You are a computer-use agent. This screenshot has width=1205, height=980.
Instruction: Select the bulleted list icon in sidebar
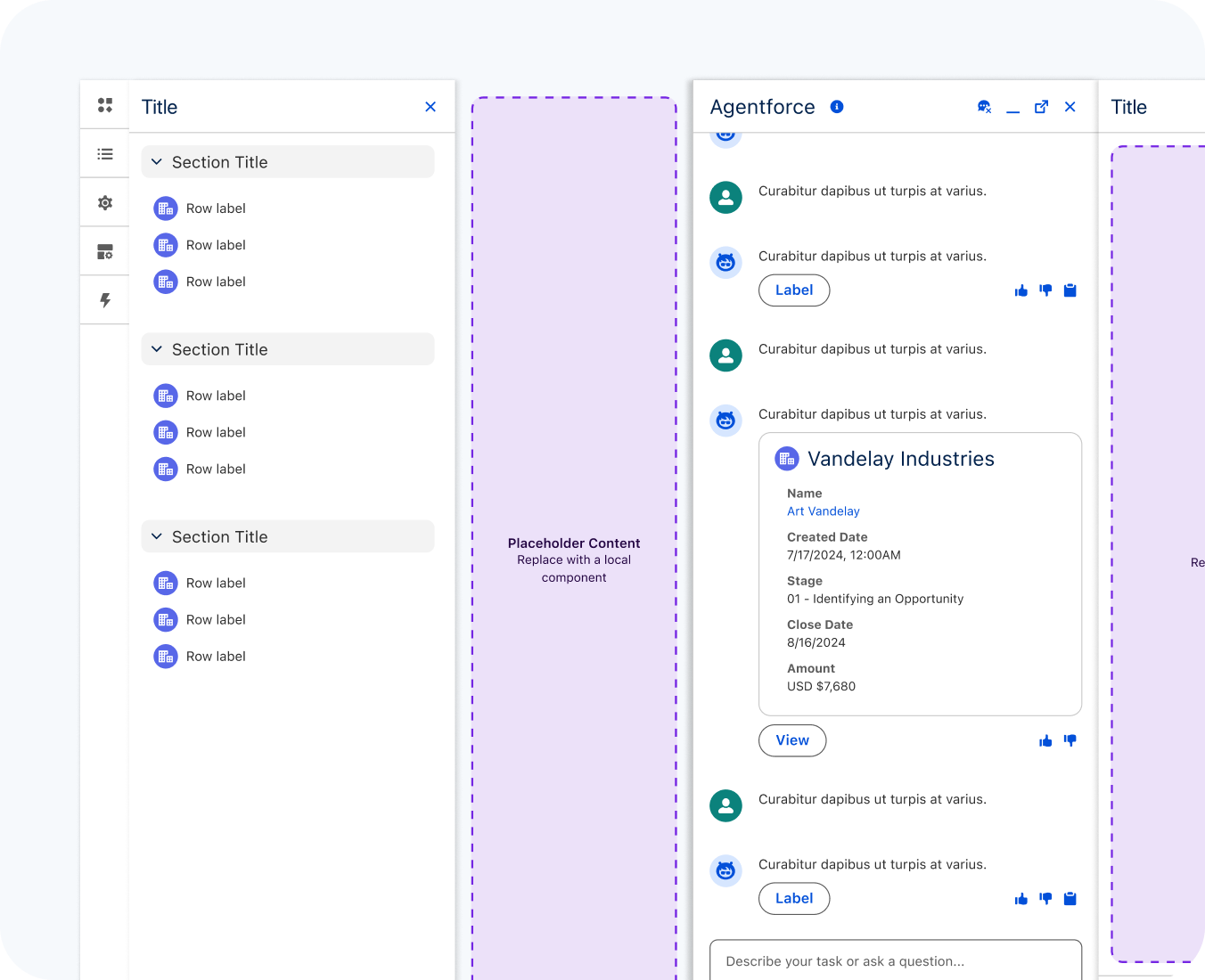coord(105,154)
